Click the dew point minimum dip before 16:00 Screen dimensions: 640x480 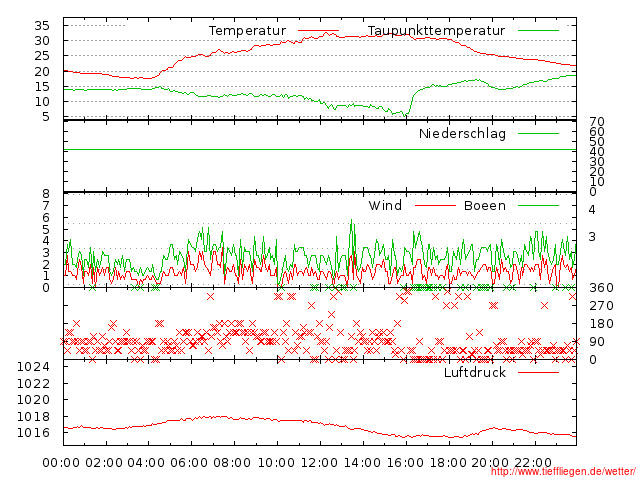(405, 116)
